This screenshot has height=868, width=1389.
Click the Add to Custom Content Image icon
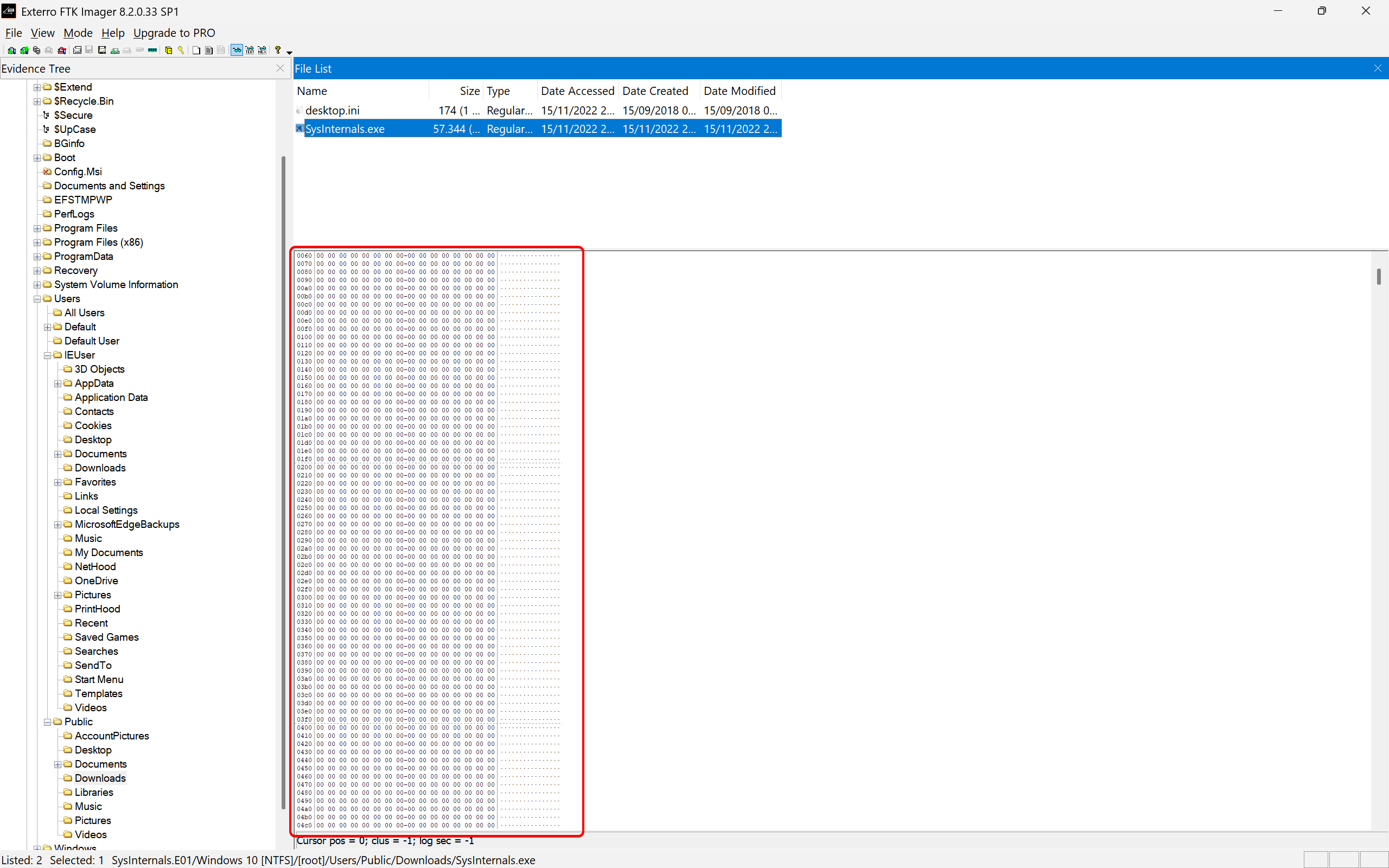click(115, 50)
